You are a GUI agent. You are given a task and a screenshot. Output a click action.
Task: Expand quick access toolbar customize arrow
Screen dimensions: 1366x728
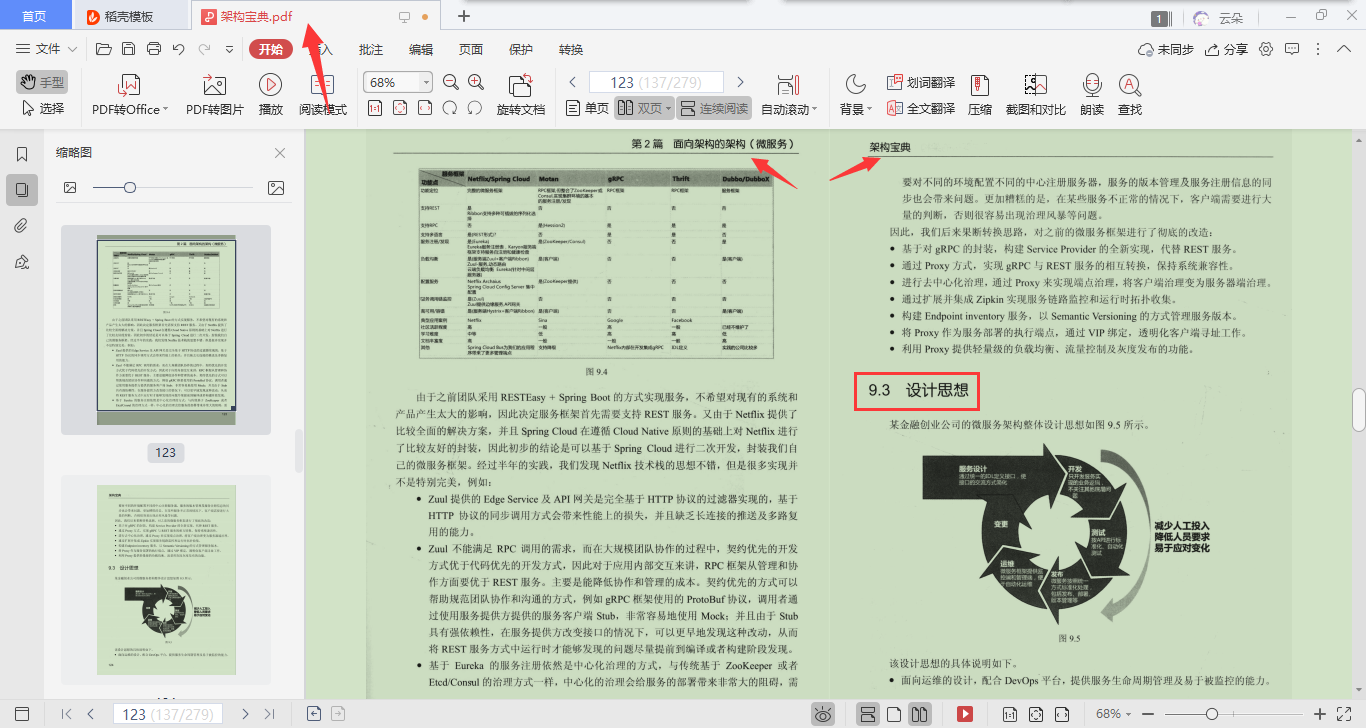[x=228, y=49]
